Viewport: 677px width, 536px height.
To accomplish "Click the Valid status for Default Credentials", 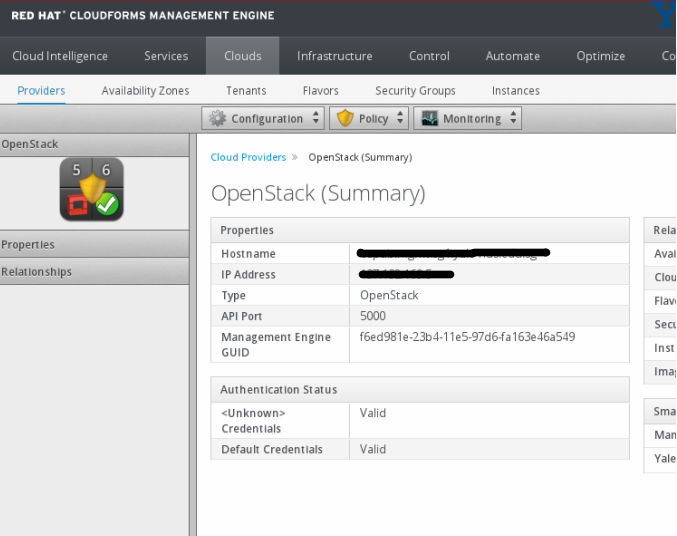I will (373, 449).
